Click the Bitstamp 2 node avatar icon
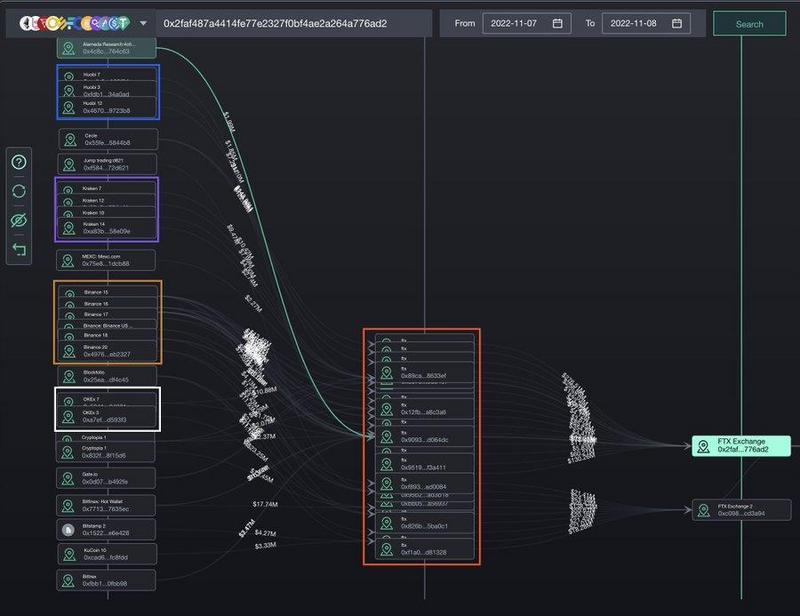The height and width of the screenshot is (616, 800). tap(70, 530)
